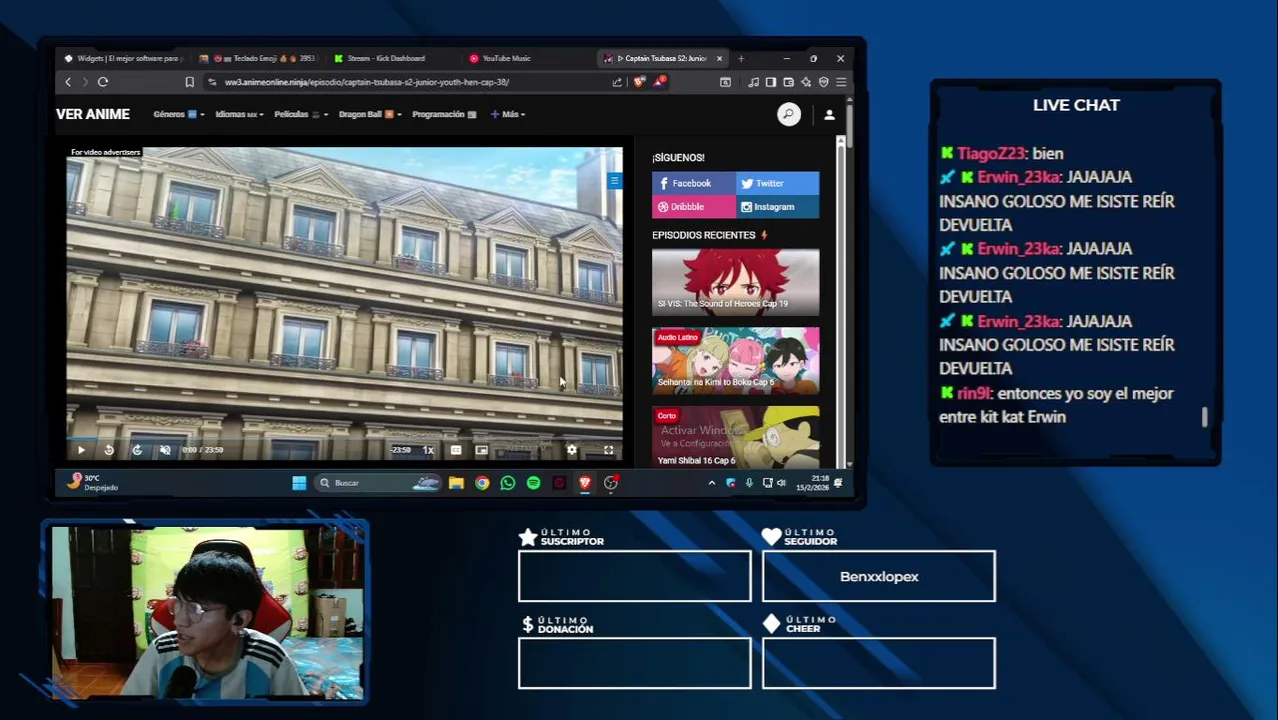Open the blue menu icon on video corner

click(x=614, y=181)
